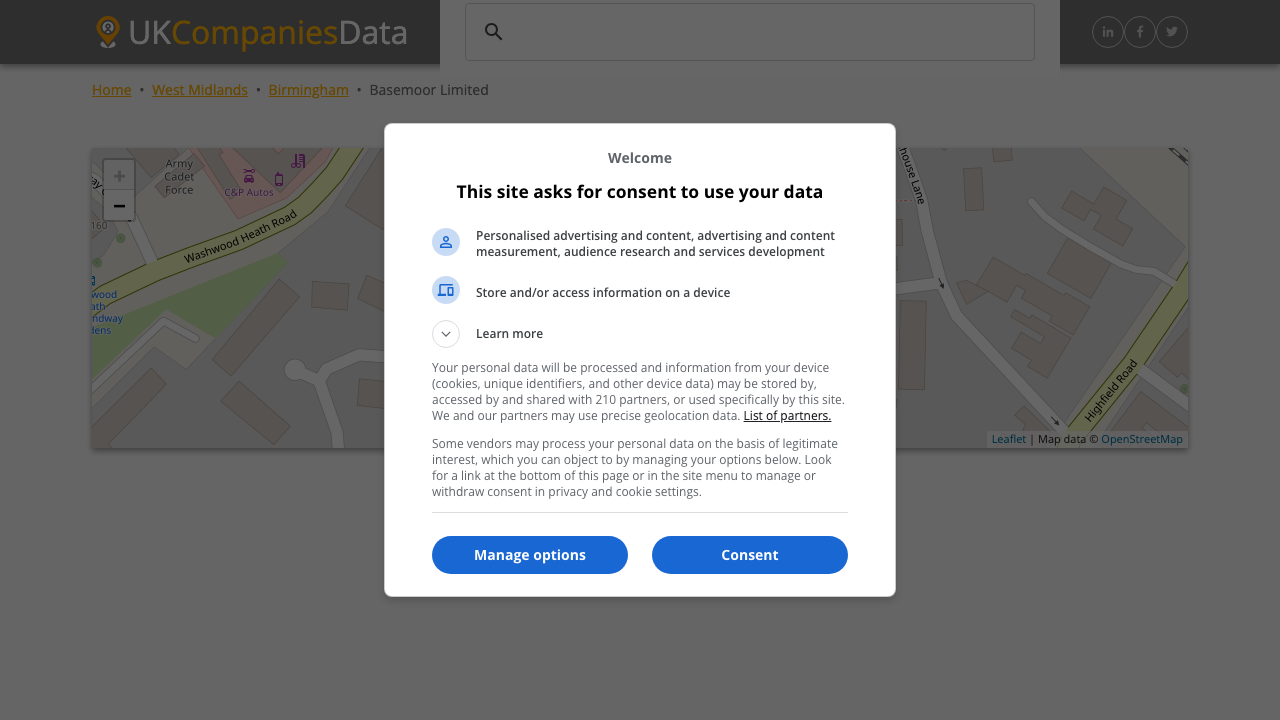This screenshot has width=1280, height=720.
Task: Click the Twitter icon in header
Action: [1172, 32]
